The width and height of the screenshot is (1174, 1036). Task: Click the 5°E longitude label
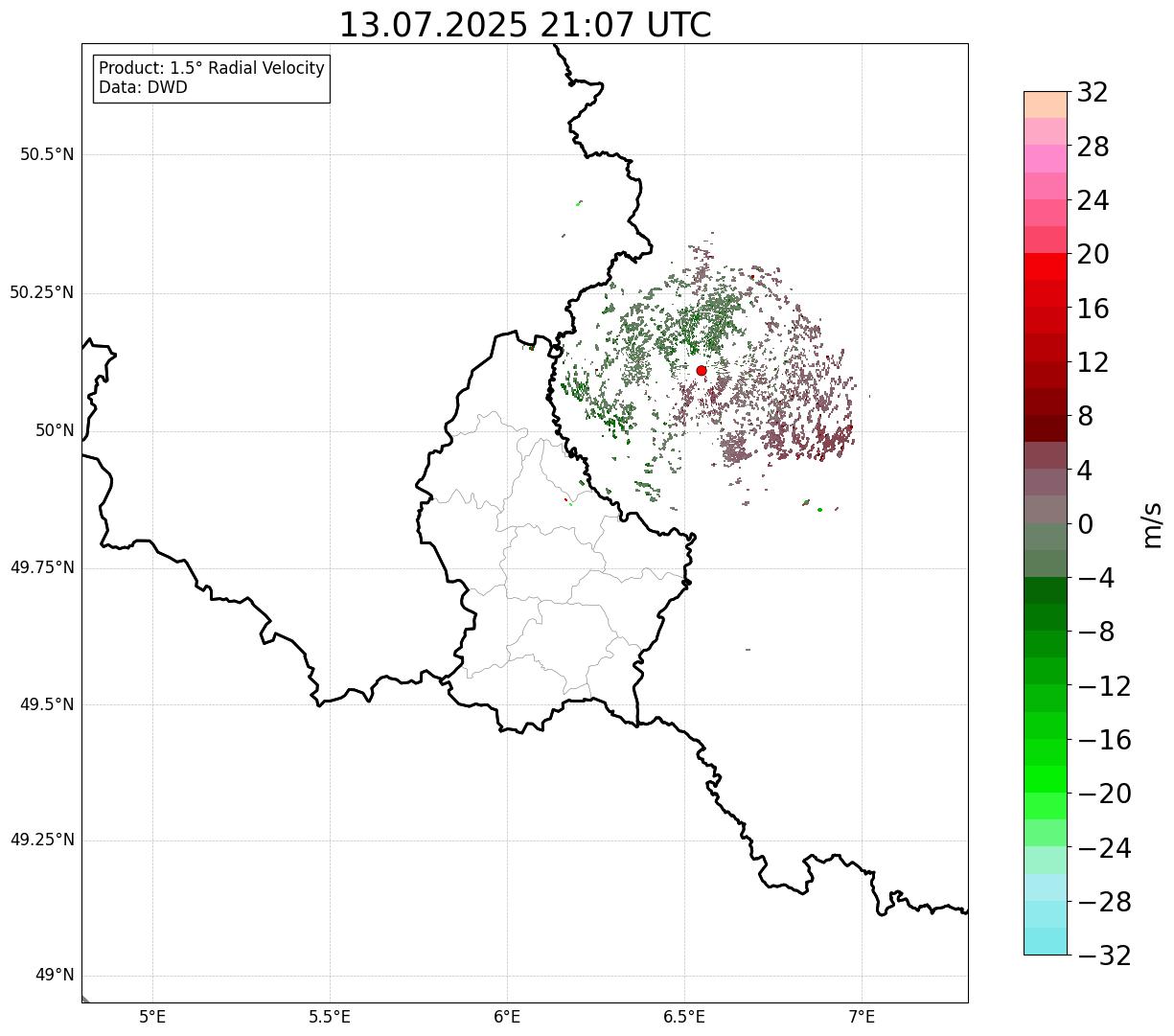[152, 1017]
